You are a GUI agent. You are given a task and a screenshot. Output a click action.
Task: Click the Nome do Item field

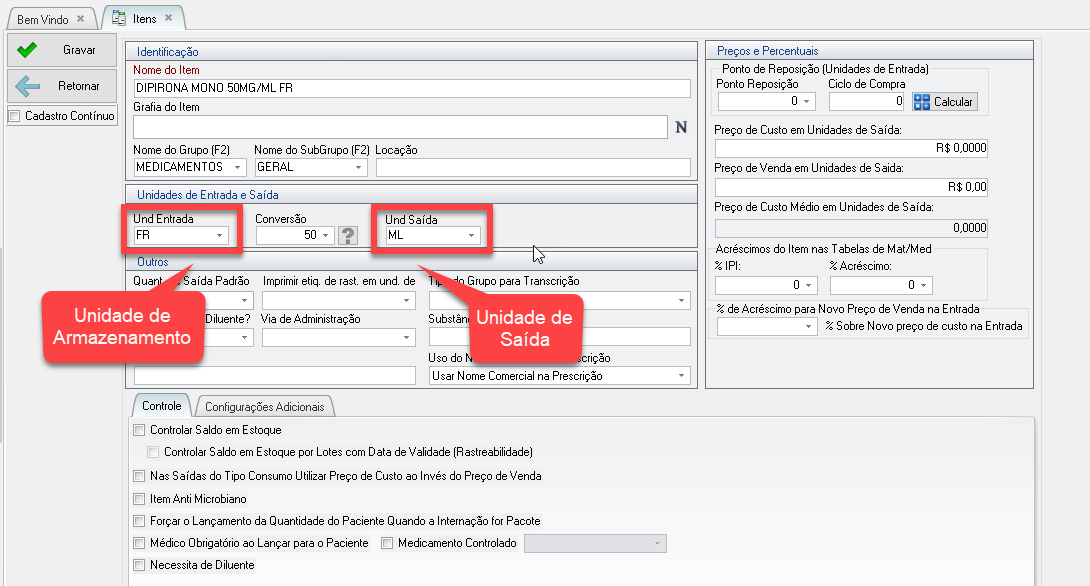[411, 88]
